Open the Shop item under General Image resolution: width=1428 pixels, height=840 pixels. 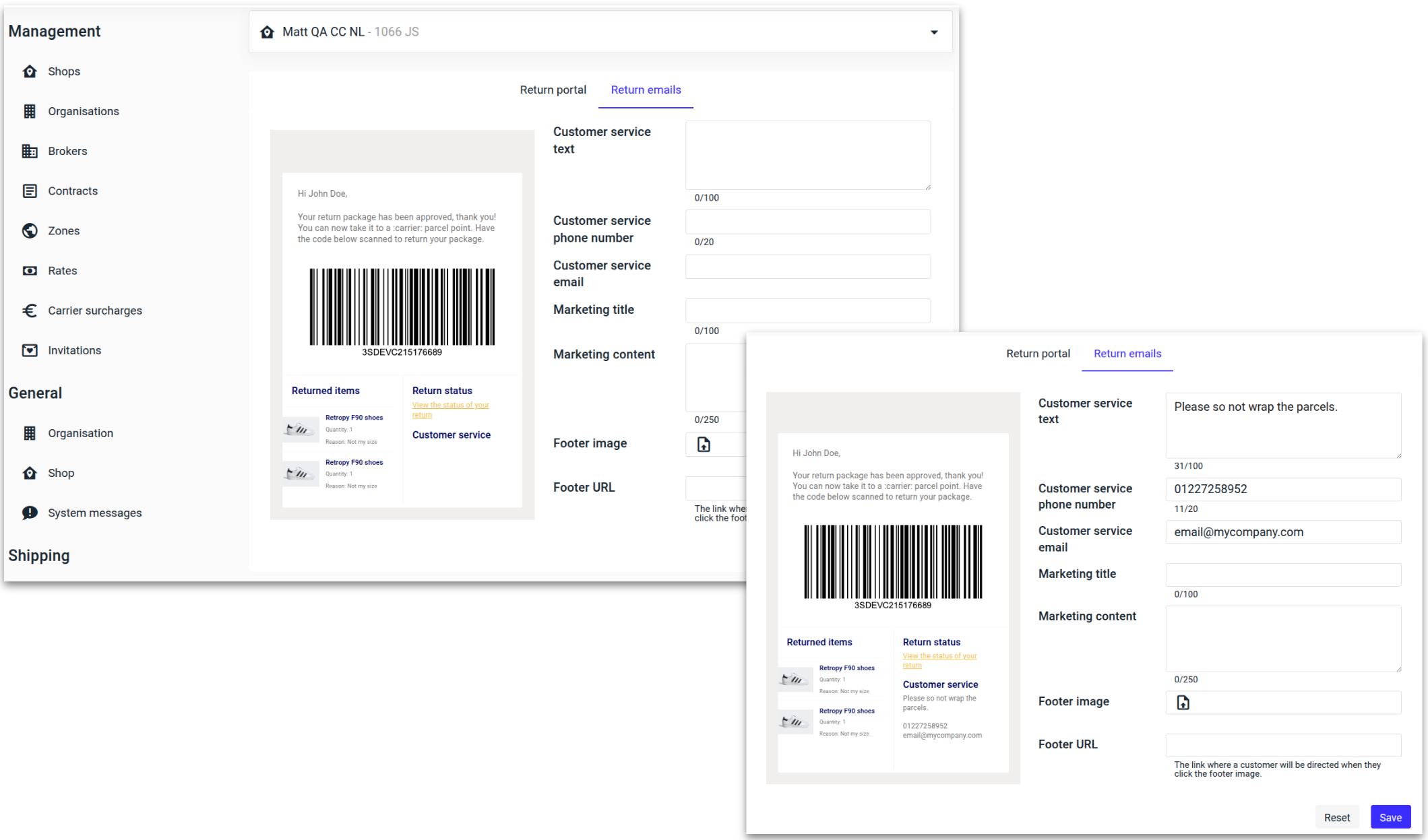pos(61,473)
